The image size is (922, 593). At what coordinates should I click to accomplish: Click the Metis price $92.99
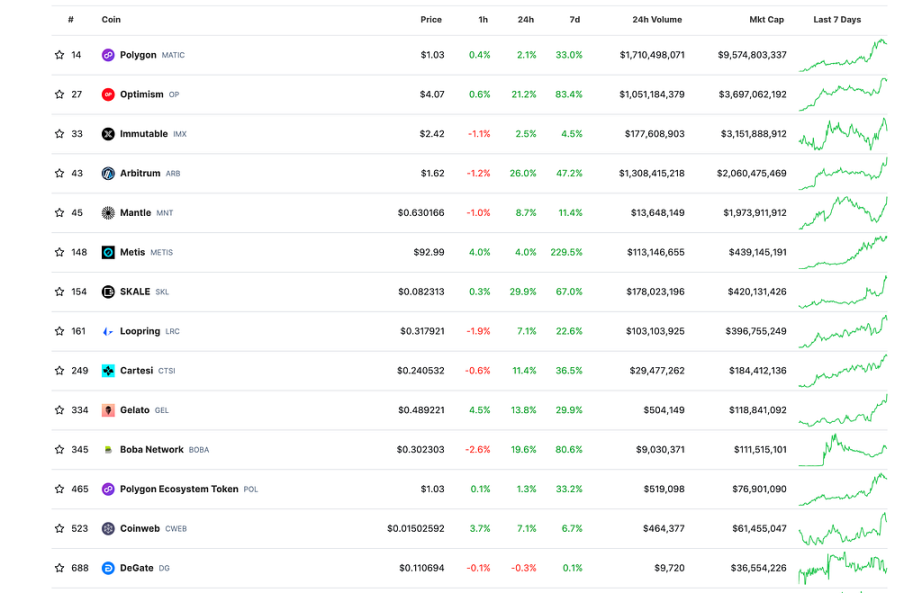click(429, 252)
